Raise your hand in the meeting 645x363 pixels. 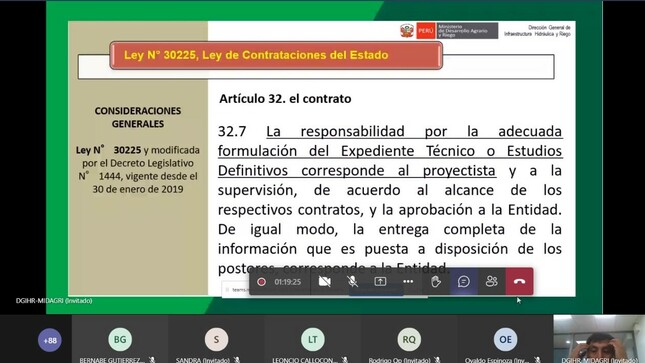pos(436,282)
